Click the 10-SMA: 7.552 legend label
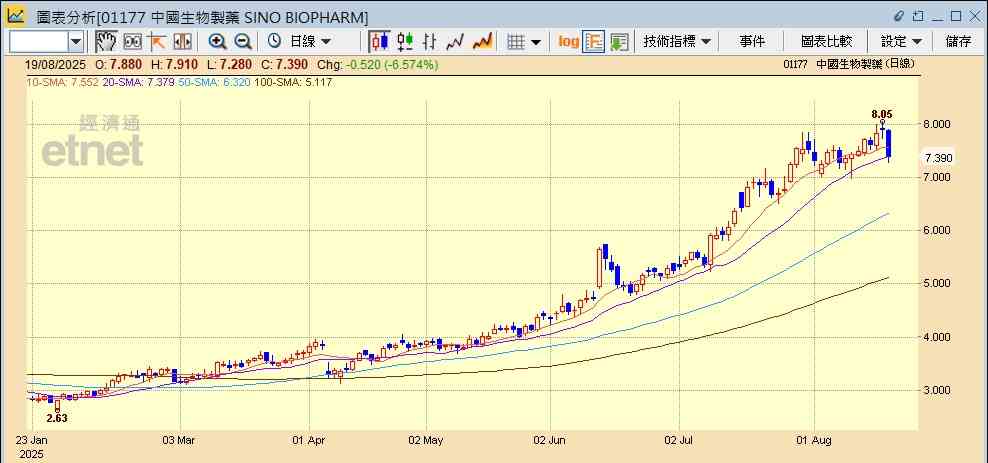 coord(62,83)
